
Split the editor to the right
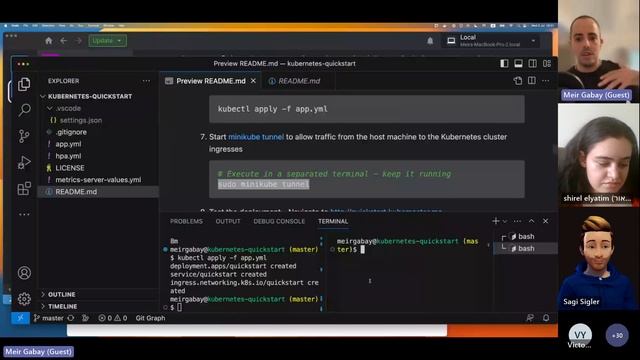pyautogui.click(x=532, y=81)
